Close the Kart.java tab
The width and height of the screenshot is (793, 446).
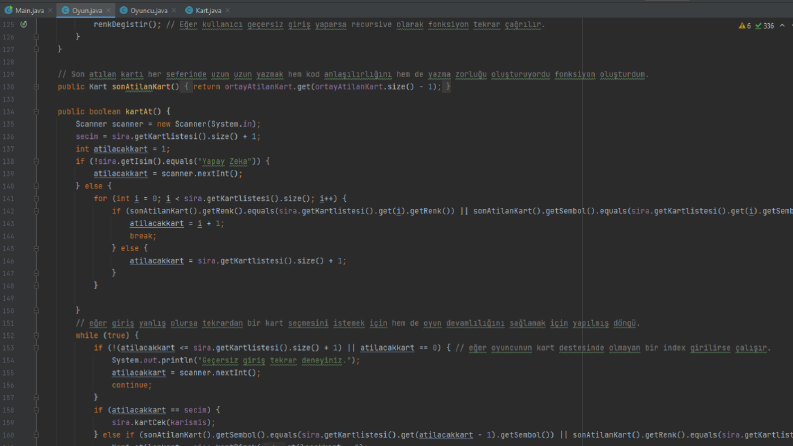[x=228, y=10]
